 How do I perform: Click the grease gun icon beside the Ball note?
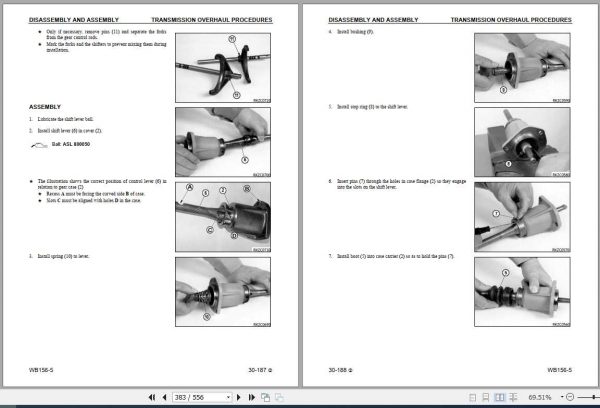coord(39,145)
